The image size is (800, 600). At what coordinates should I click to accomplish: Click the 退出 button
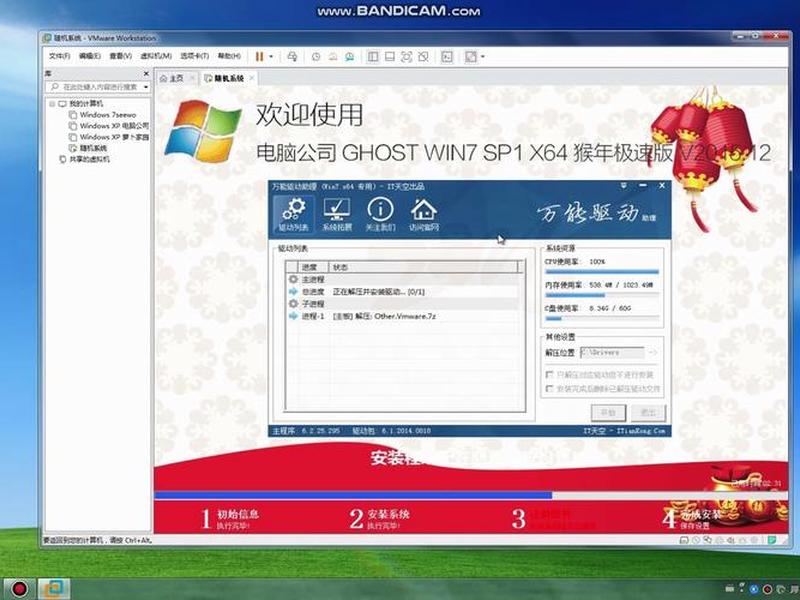click(648, 412)
